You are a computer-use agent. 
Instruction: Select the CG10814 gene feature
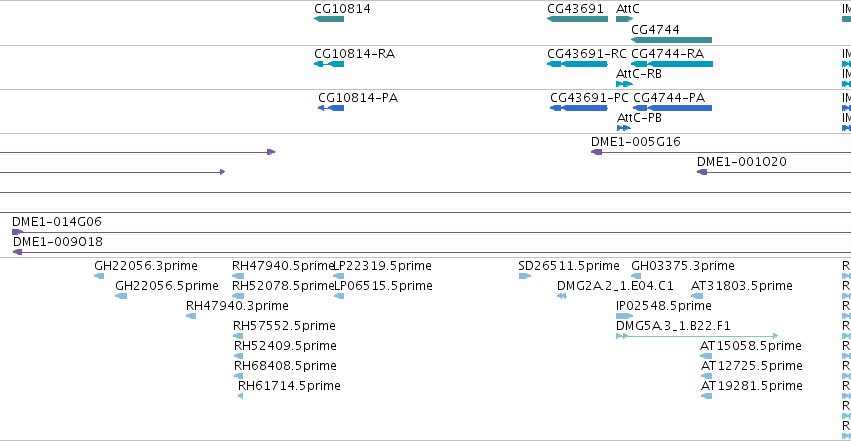click(x=329, y=19)
